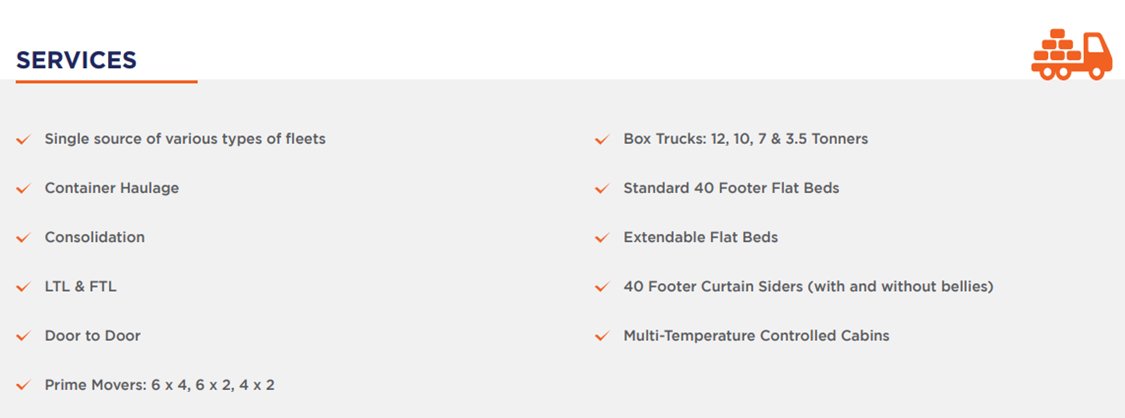Click checkmark beside Single source of fleets
The width and height of the screenshot is (1125, 418).
[23, 139]
